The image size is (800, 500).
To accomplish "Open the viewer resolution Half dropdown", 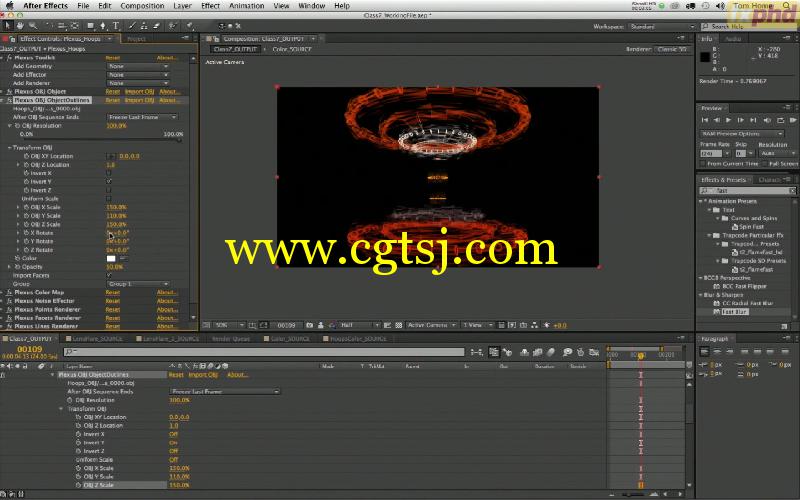I will click(x=359, y=325).
